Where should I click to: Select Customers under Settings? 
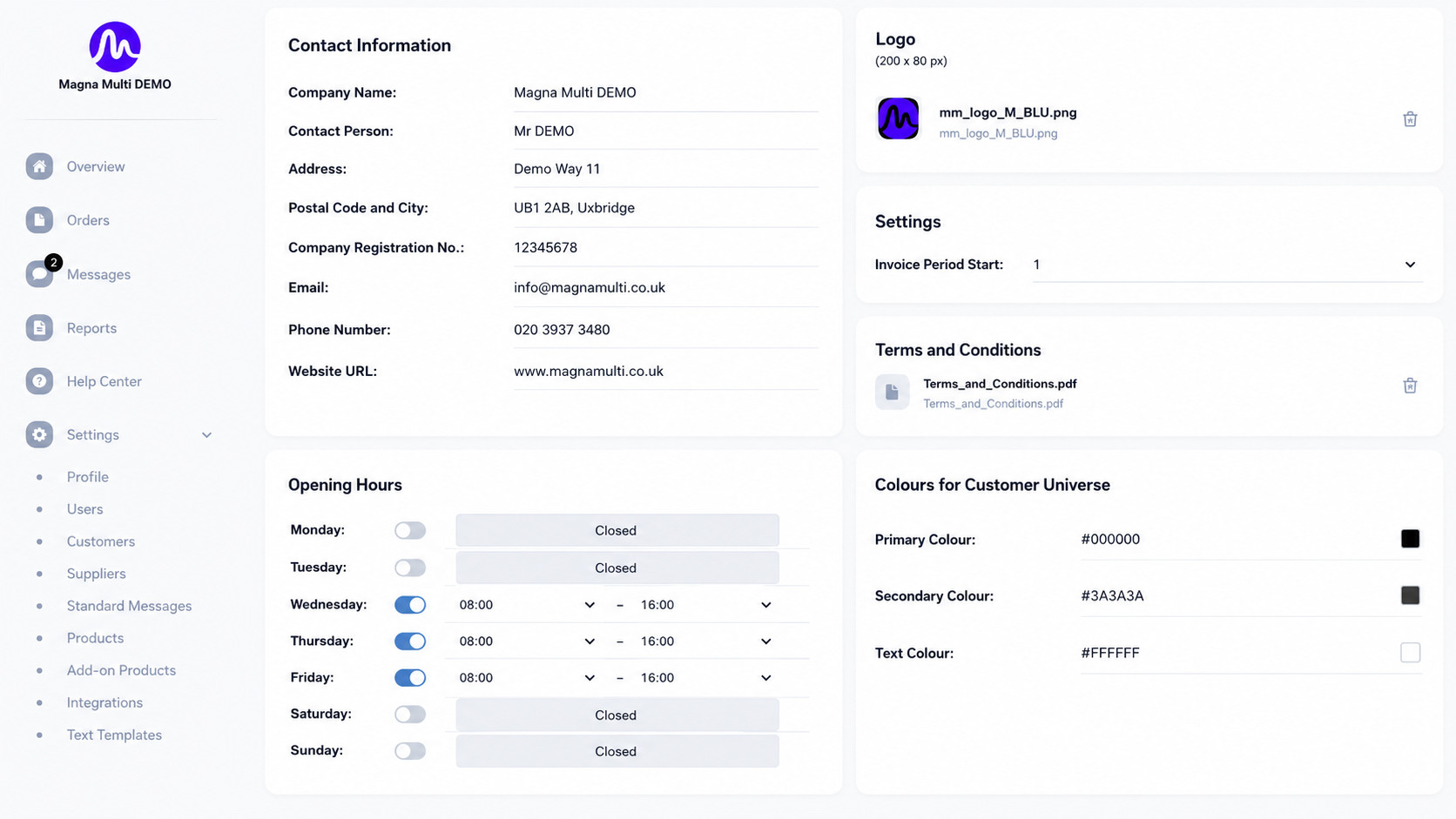pyautogui.click(x=101, y=541)
